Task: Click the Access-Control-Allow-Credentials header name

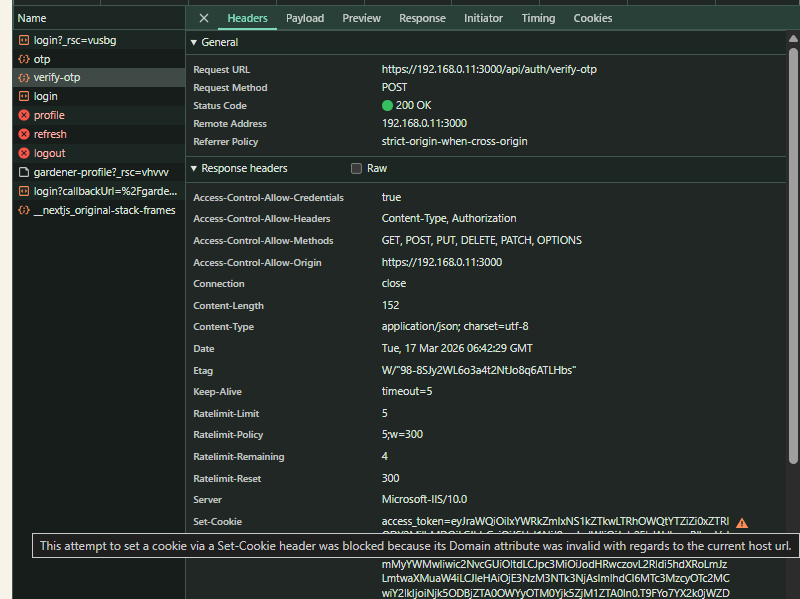Action: (x=268, y=197)
